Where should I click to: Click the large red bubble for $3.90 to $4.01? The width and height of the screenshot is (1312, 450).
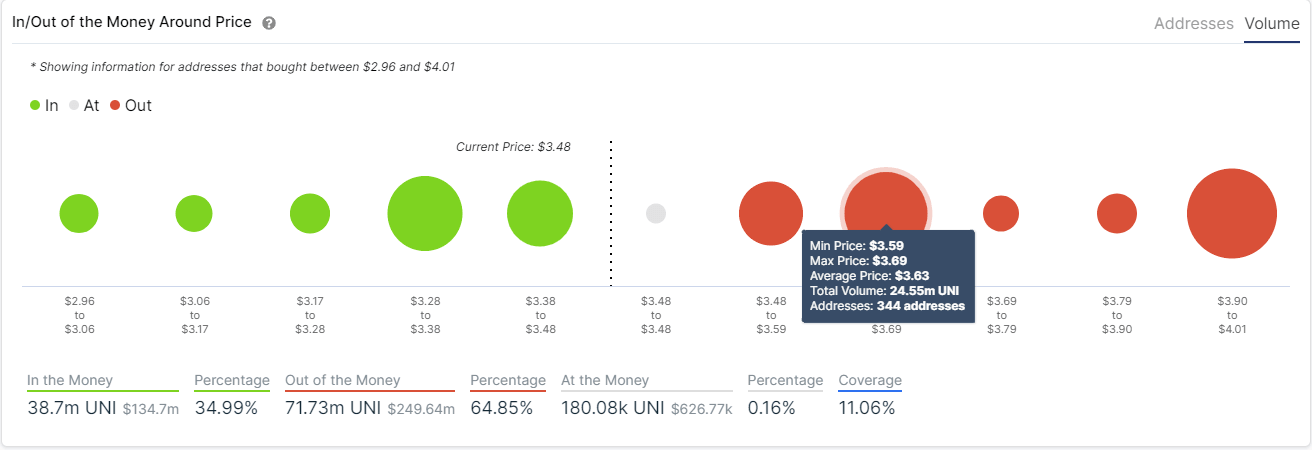click(x=1232, y=213)
